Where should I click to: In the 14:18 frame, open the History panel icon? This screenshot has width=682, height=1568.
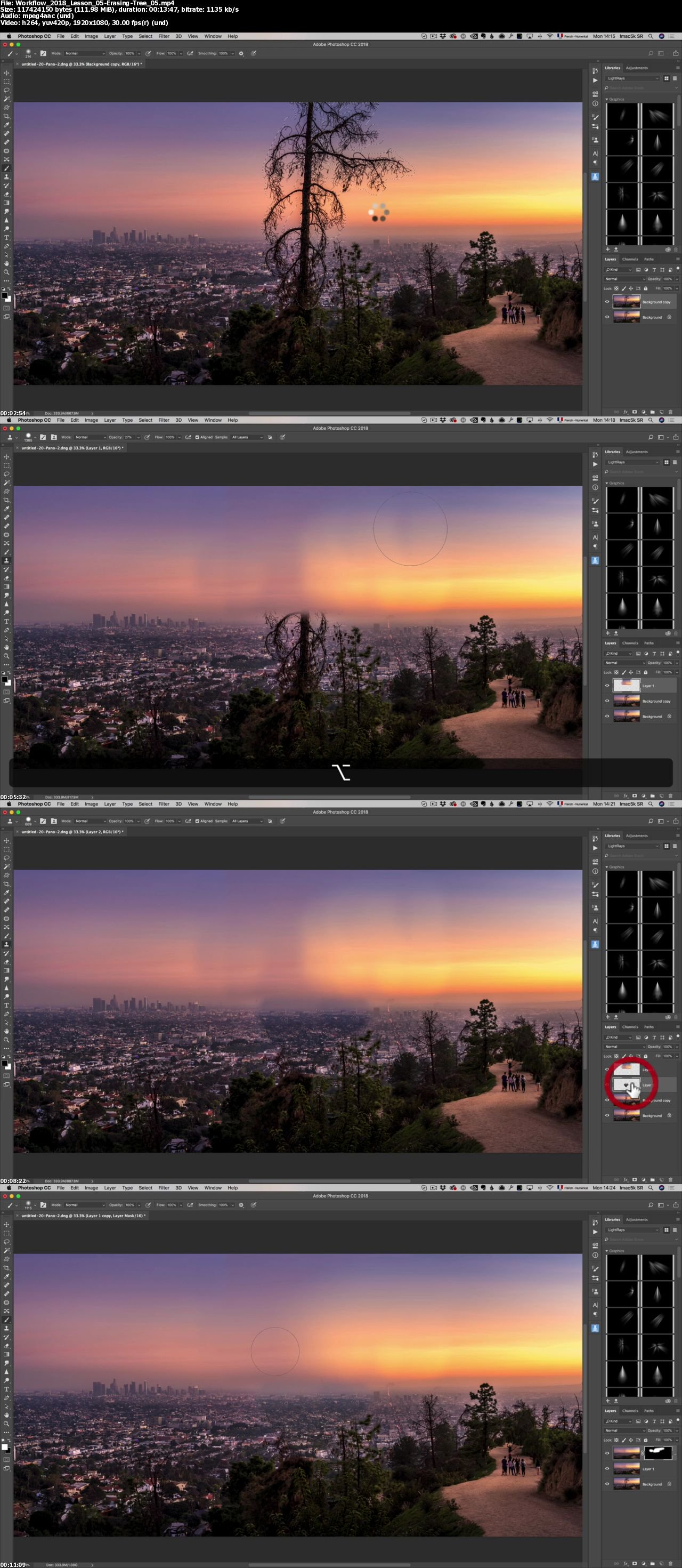(595, 455)
